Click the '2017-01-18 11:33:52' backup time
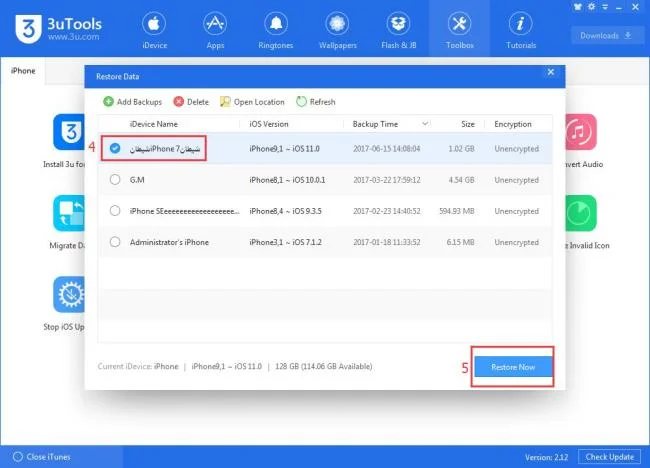 click(x=387, y=242)
